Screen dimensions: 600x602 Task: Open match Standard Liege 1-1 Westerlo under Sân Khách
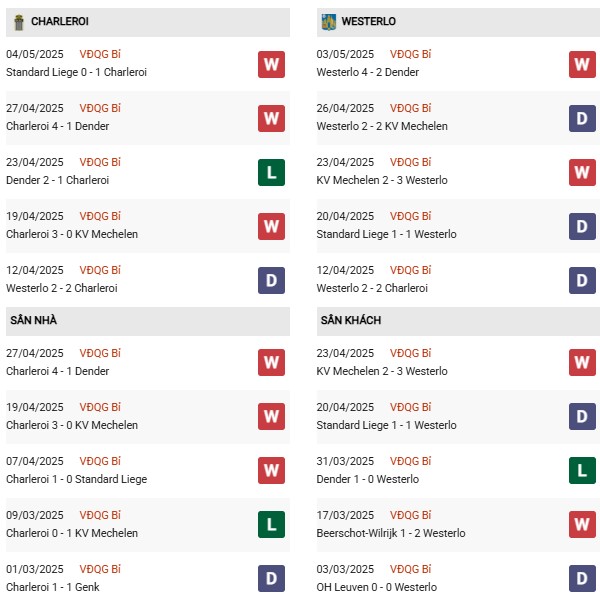387,425
